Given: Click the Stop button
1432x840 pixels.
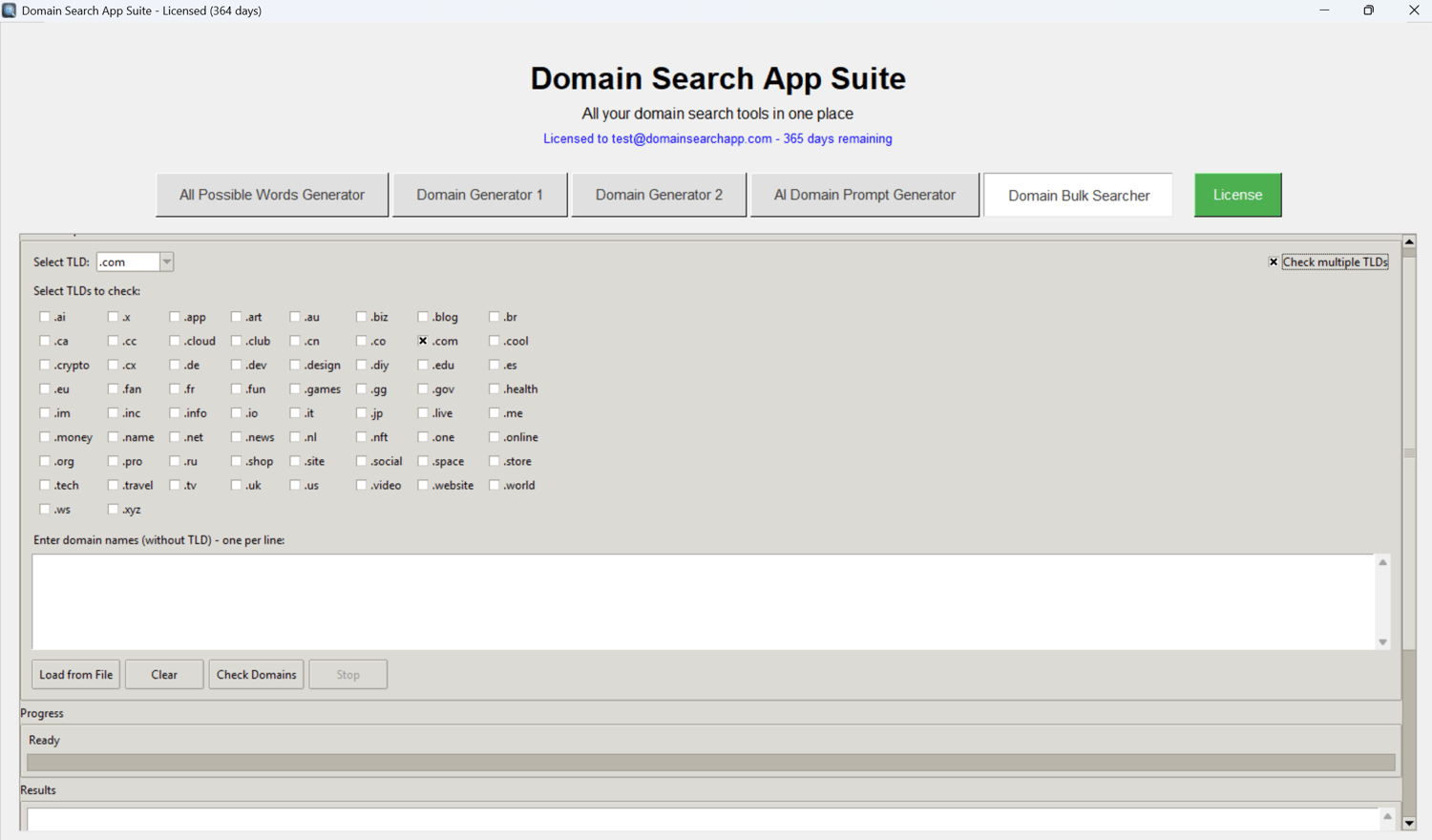Looking at the screenshot, I should pyautogui.click(x=347, y=674).
